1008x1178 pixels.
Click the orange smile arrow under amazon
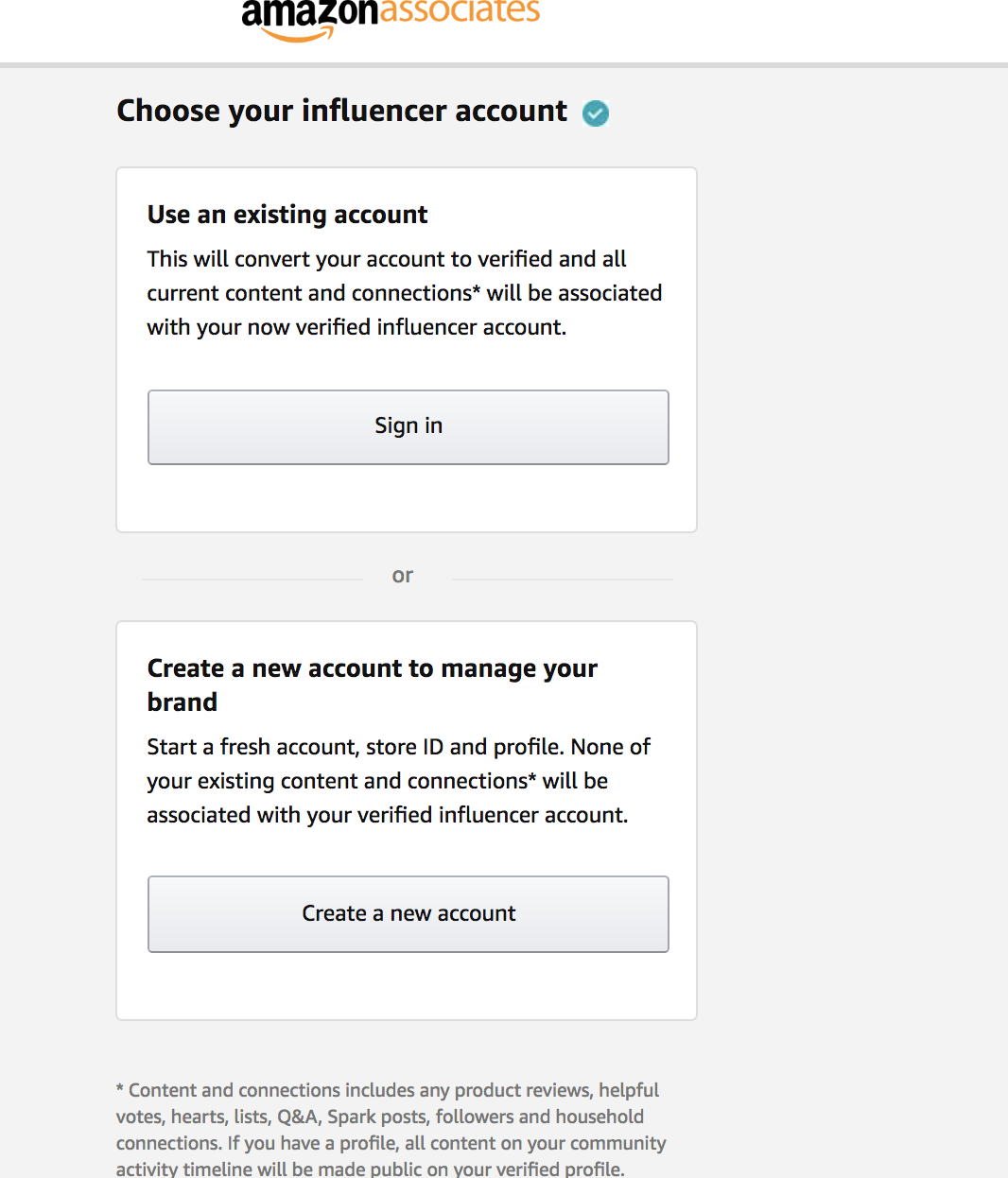click(298, 36)
